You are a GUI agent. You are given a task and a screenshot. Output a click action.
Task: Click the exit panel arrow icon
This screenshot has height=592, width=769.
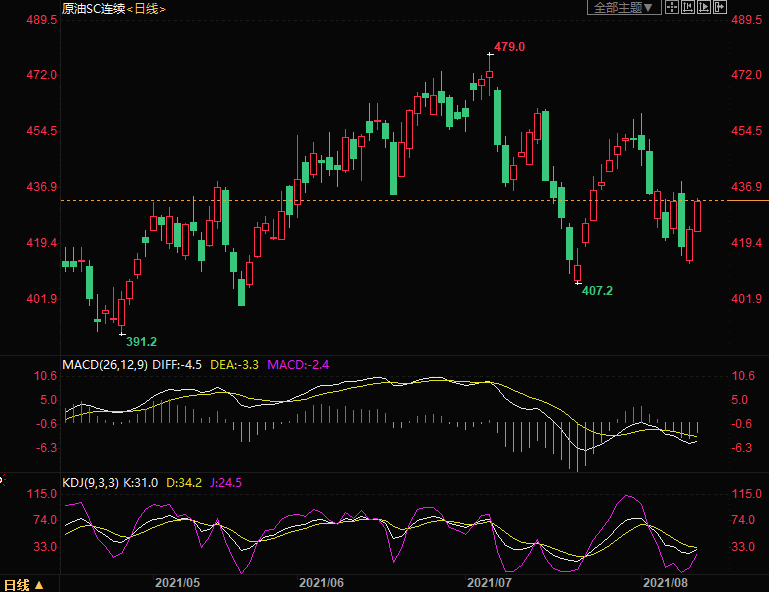click(x=720, y=7)
